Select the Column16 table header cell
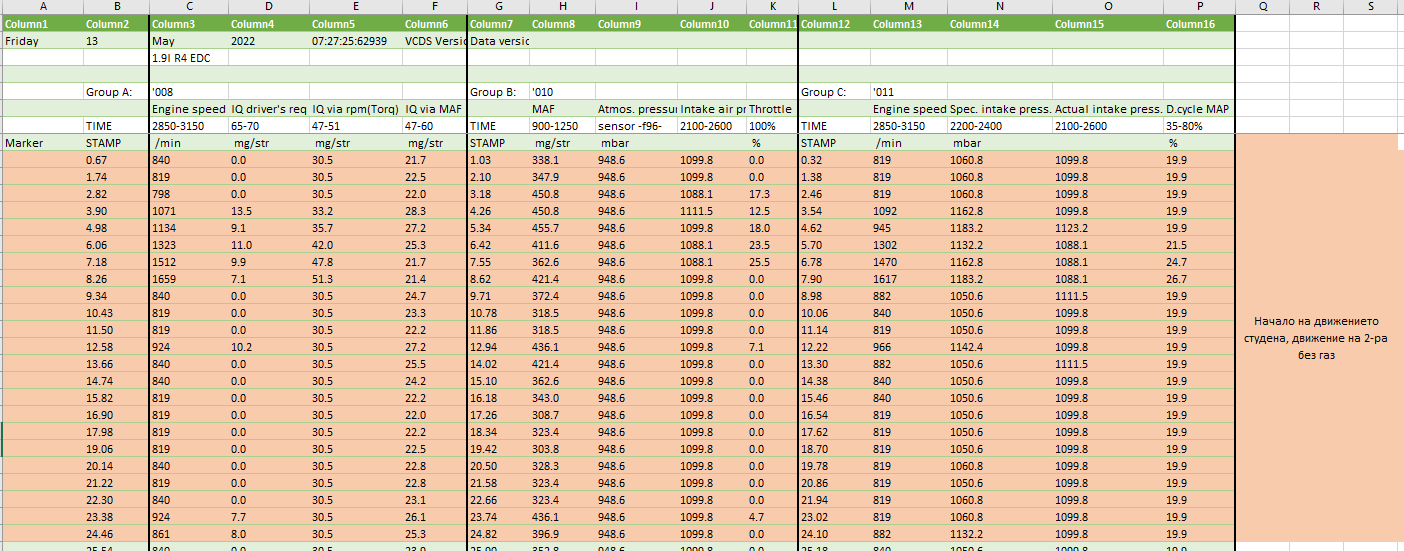 [1198, 24]
